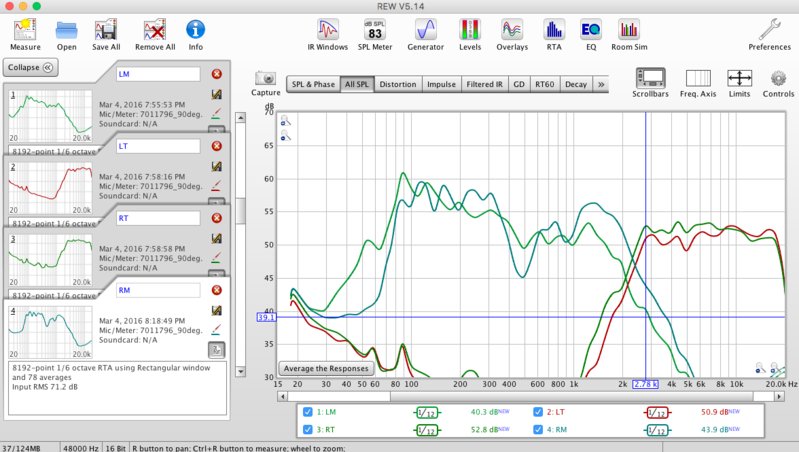Switch to Impulse tab
Image resolution: width=799 pixels, height=452 pixels.
441,84
